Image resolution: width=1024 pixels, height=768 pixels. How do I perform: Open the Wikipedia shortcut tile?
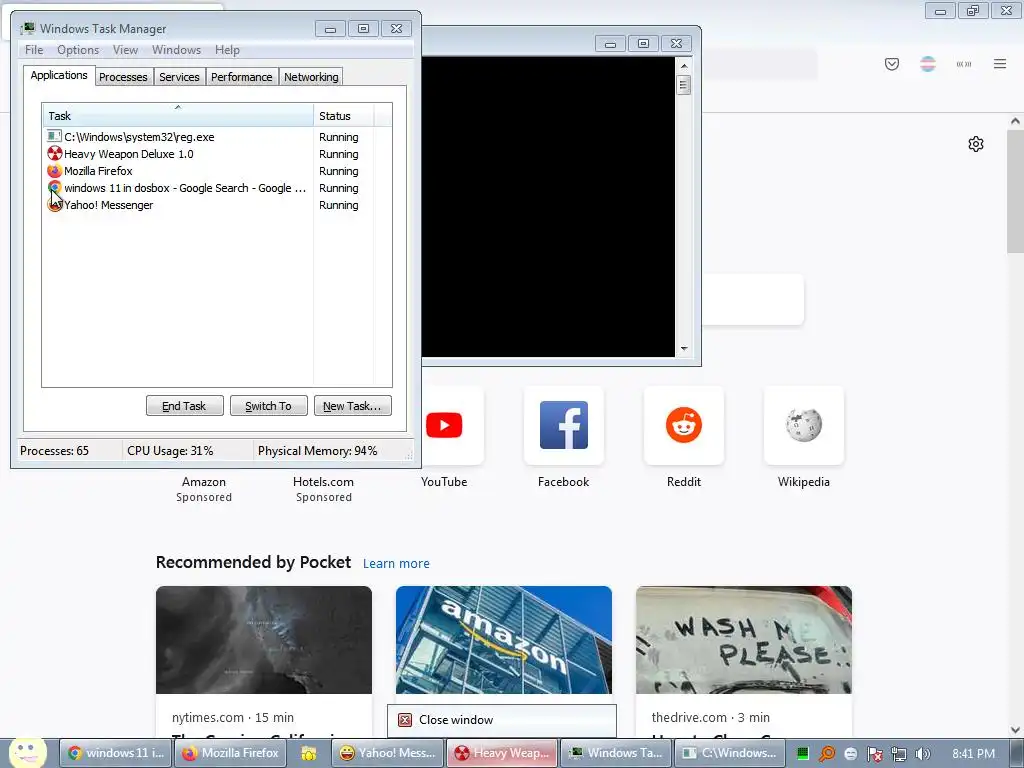click(804, 425)
